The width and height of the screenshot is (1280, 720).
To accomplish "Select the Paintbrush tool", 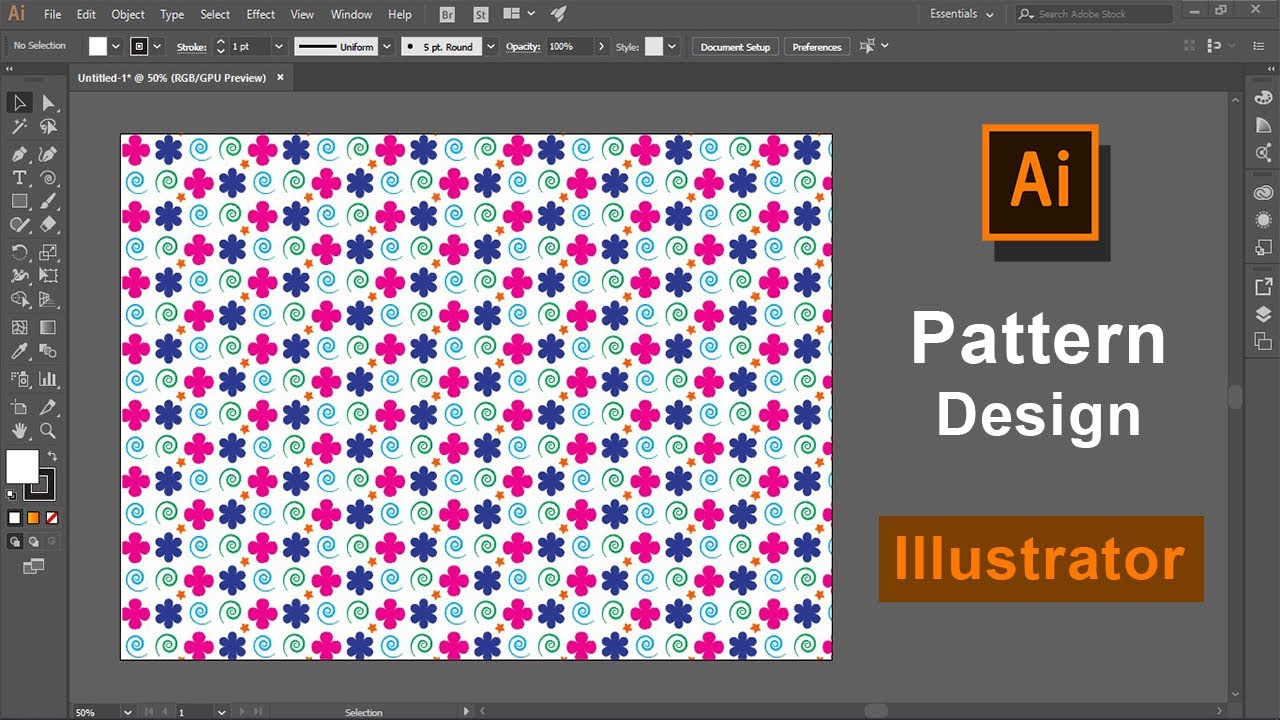I will tap(48, 201).
